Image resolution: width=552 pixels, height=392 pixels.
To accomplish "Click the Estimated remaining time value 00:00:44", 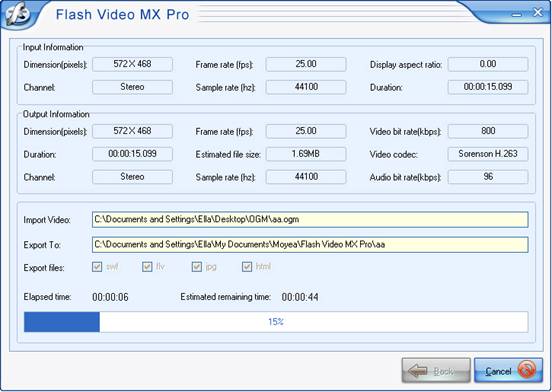I will point(300,297).
